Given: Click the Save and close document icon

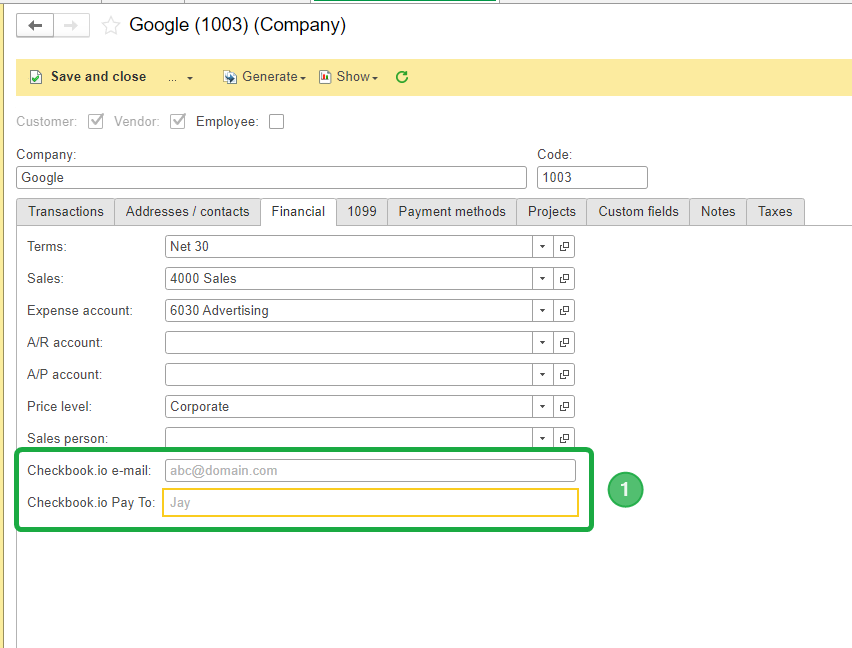Looking at the screenshot, I should [x=36, y=77].
